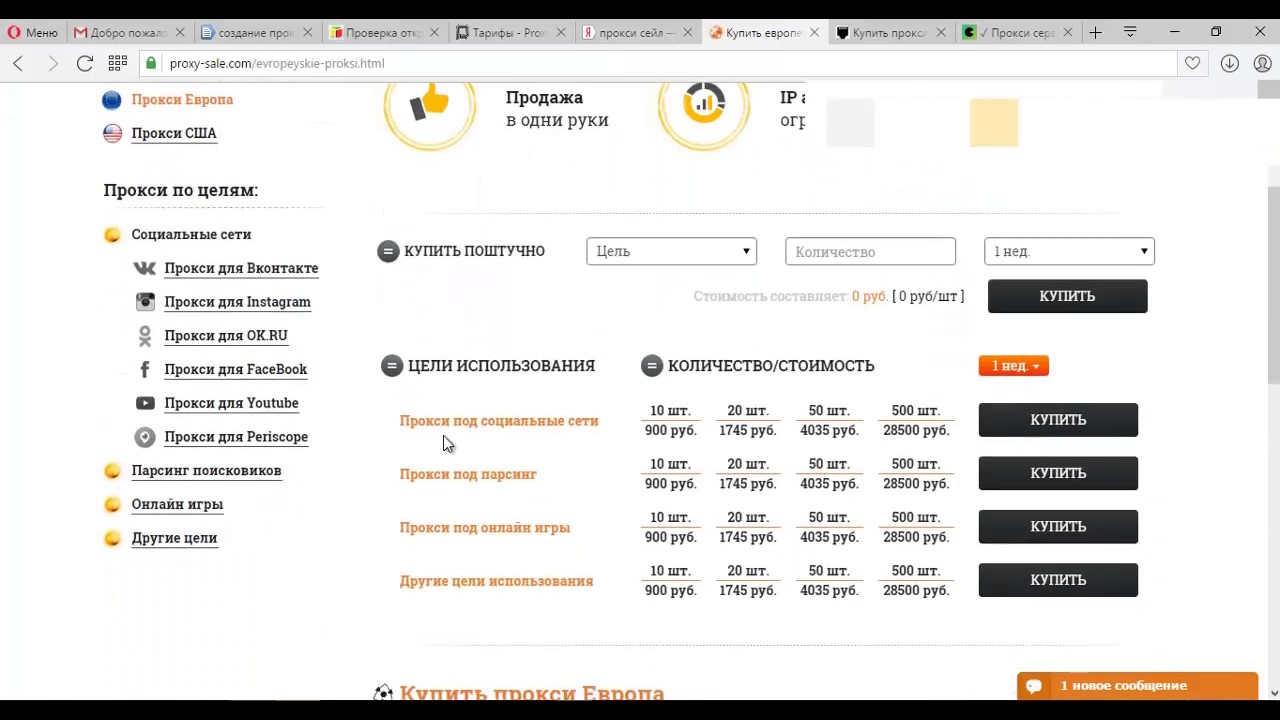
Task: Click the КУПИТЬ ПОШТУЧНО round icon
Action: (x=388, y=251)
